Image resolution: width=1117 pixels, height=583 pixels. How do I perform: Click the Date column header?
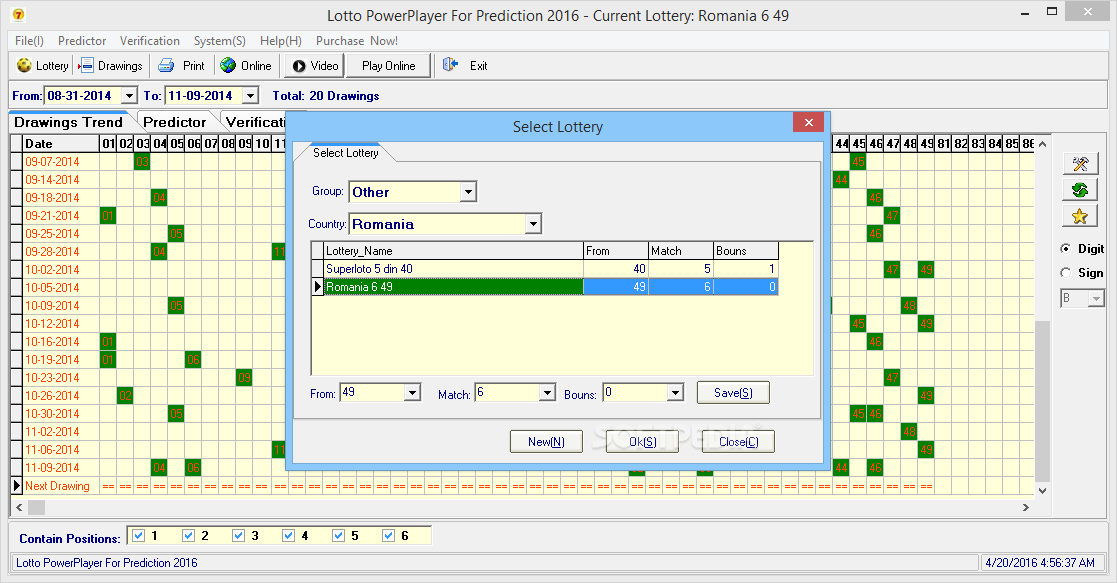[x=61, y=143]
